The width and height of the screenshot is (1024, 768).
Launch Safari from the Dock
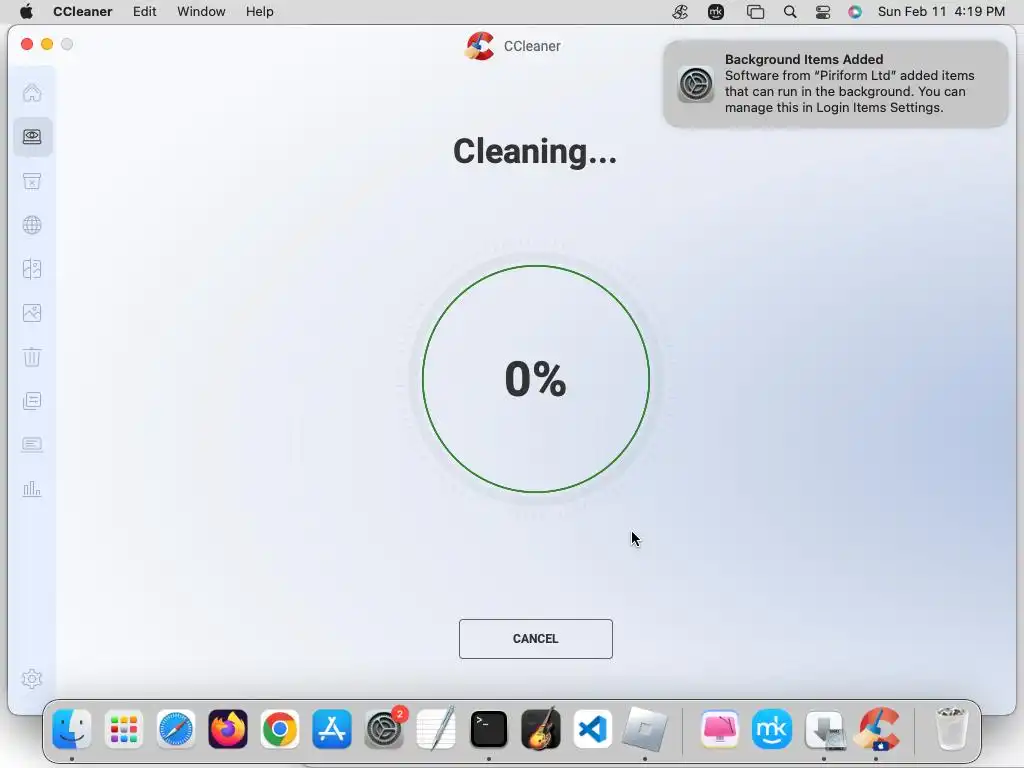(x=176, y=729)
